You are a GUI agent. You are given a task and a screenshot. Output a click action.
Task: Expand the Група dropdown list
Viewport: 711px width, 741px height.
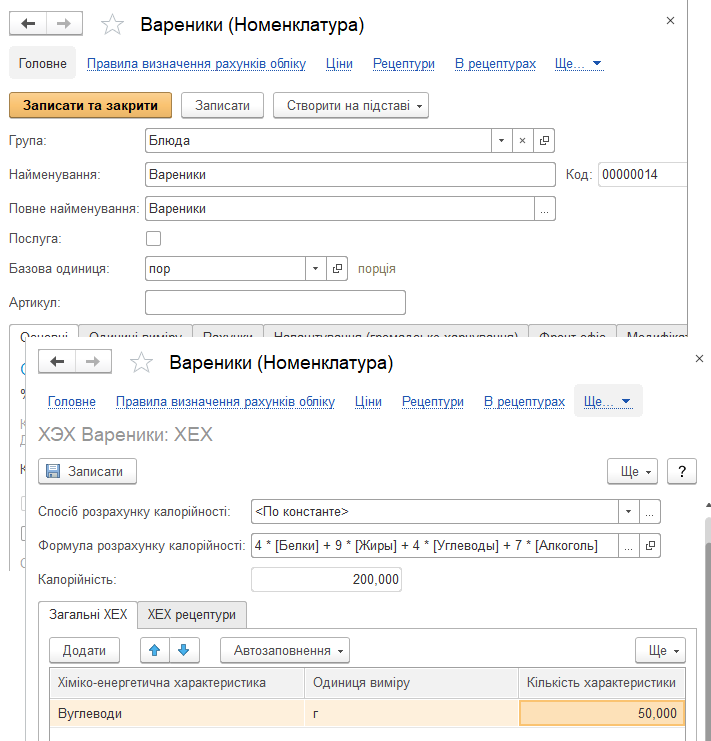tap(501, 141)
